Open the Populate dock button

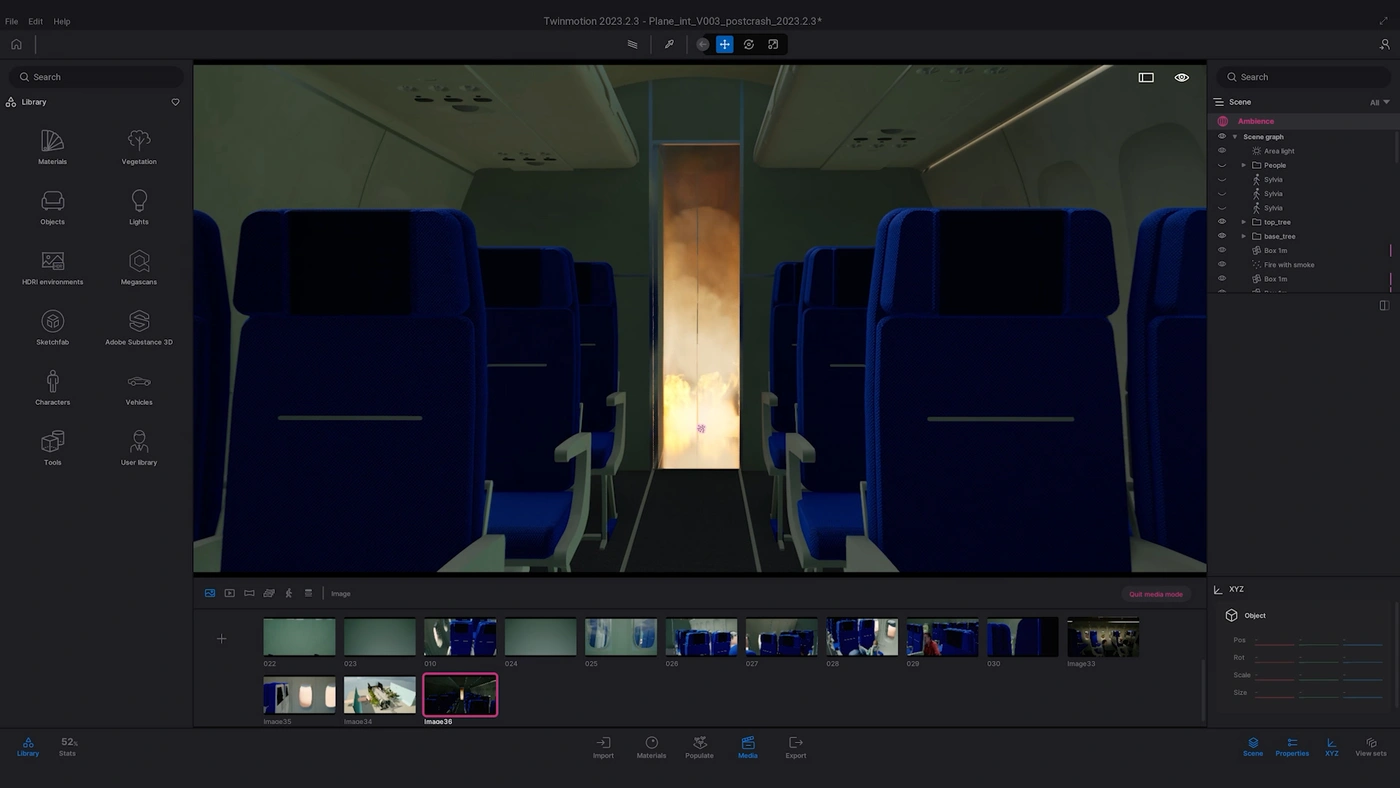(699, 747)
